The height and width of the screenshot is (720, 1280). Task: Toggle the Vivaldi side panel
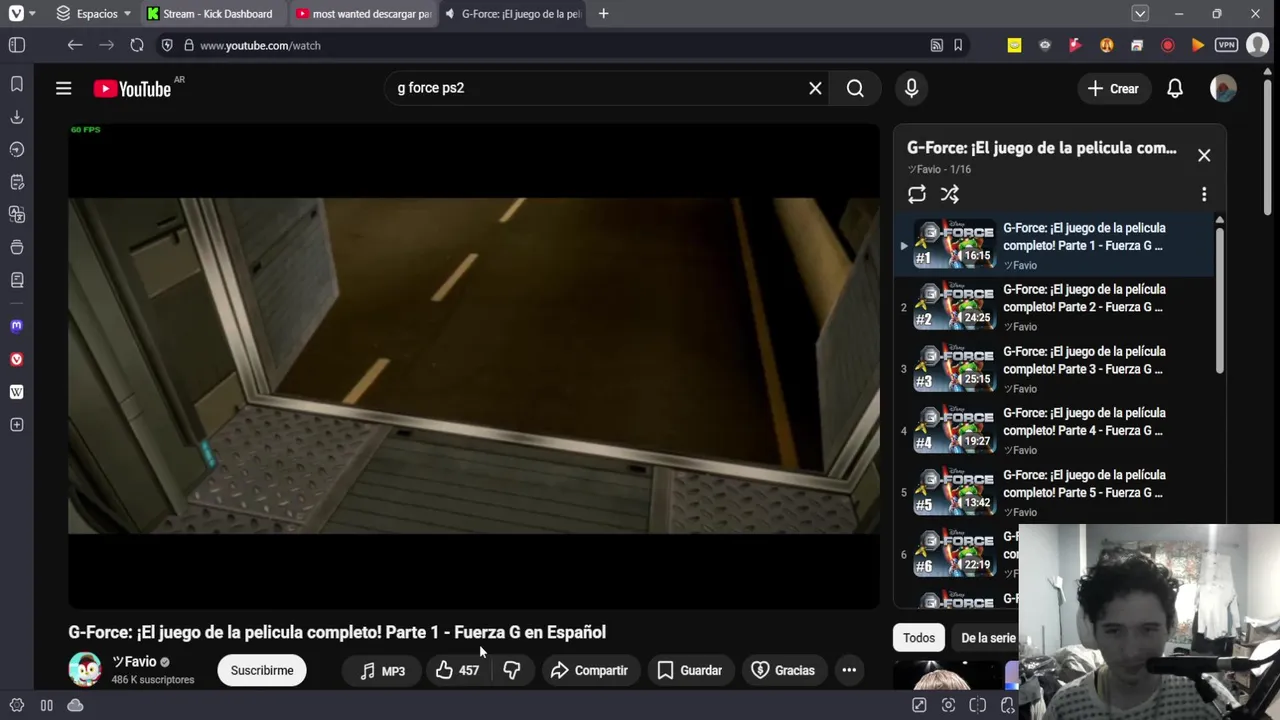click(17, 45)
